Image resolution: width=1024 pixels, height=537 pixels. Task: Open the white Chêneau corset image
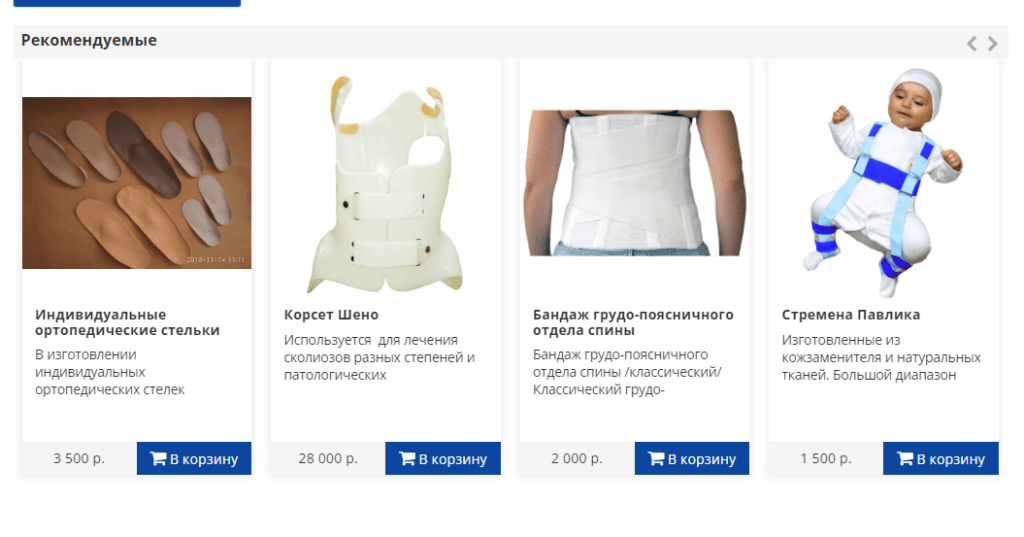(x=386, y=183)
